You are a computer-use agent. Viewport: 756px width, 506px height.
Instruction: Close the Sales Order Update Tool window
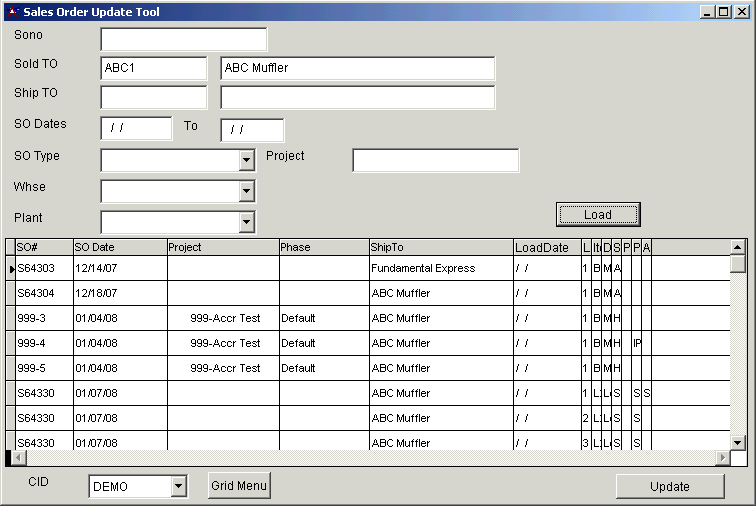[741, 12]
